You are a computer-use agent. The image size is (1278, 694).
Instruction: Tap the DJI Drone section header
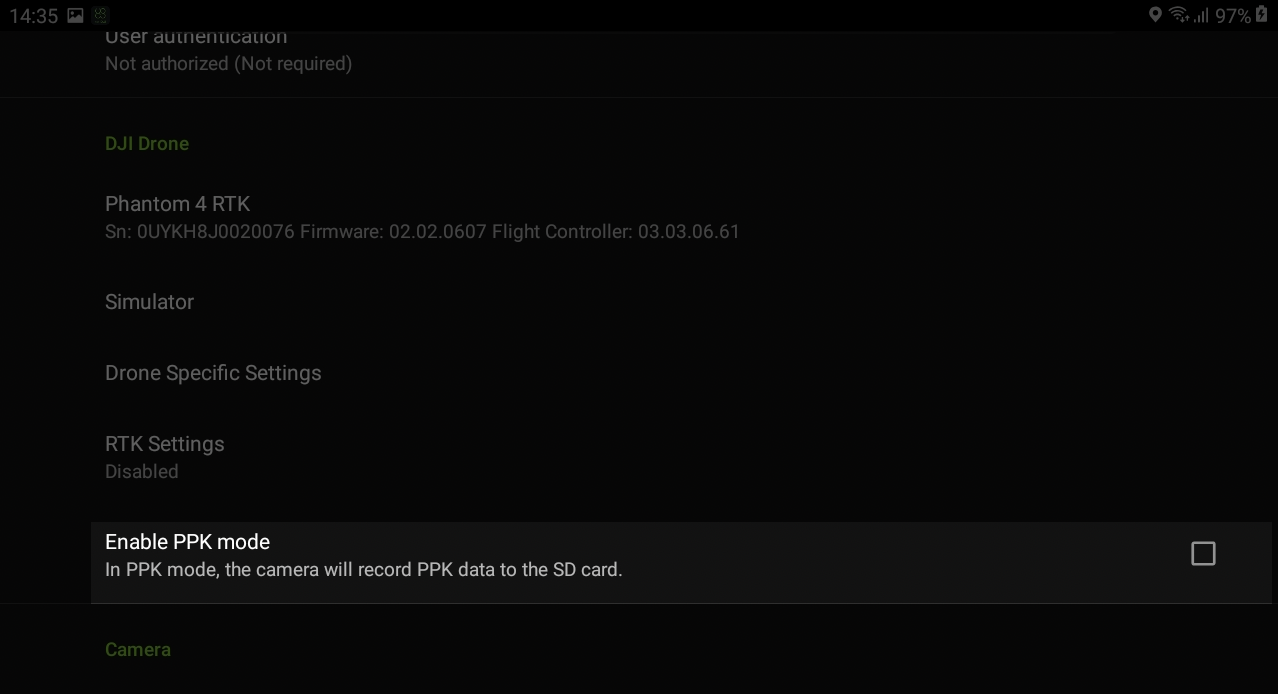point(147,144)
